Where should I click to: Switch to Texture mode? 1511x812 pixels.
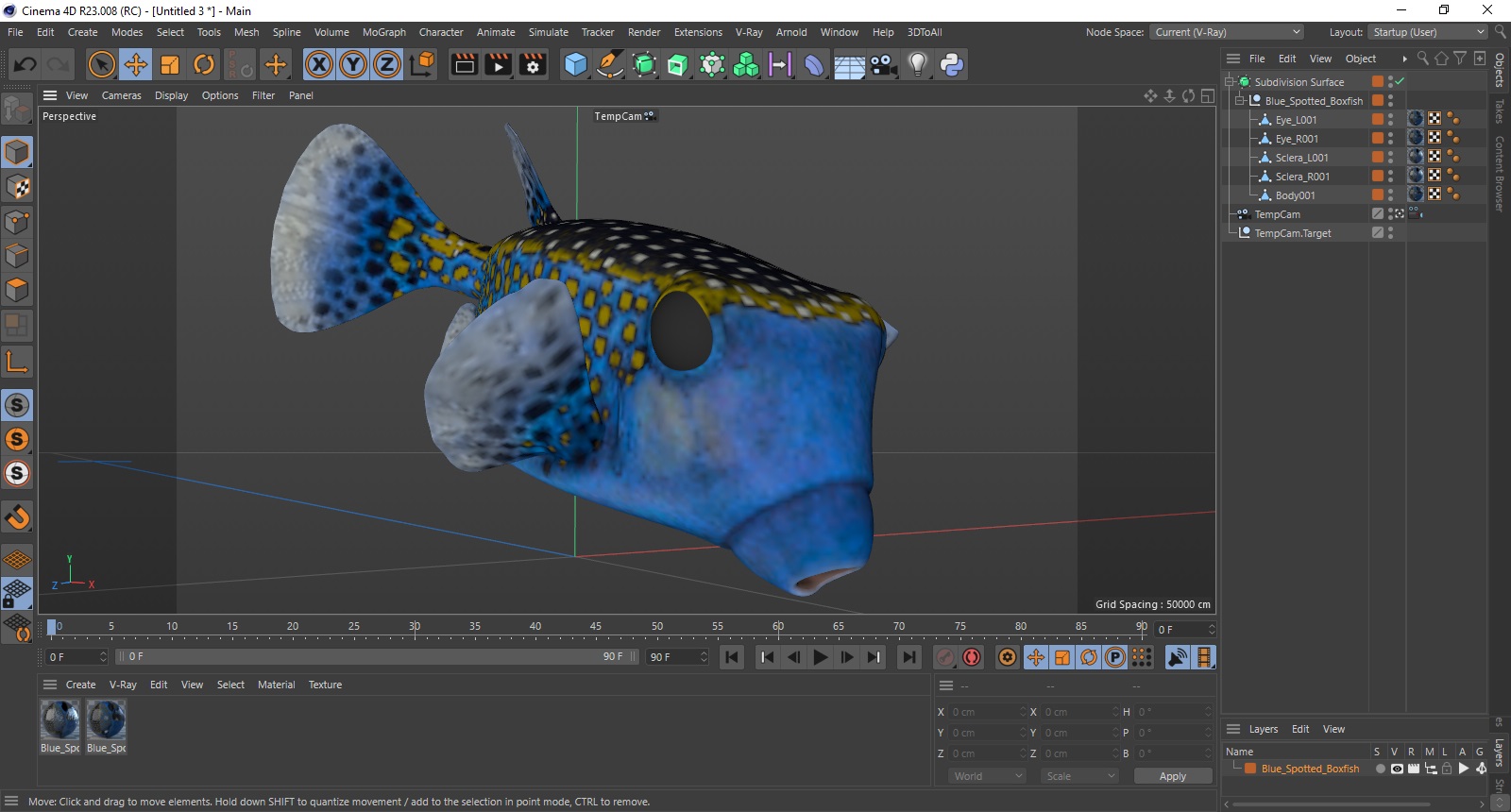coord(17,187)
